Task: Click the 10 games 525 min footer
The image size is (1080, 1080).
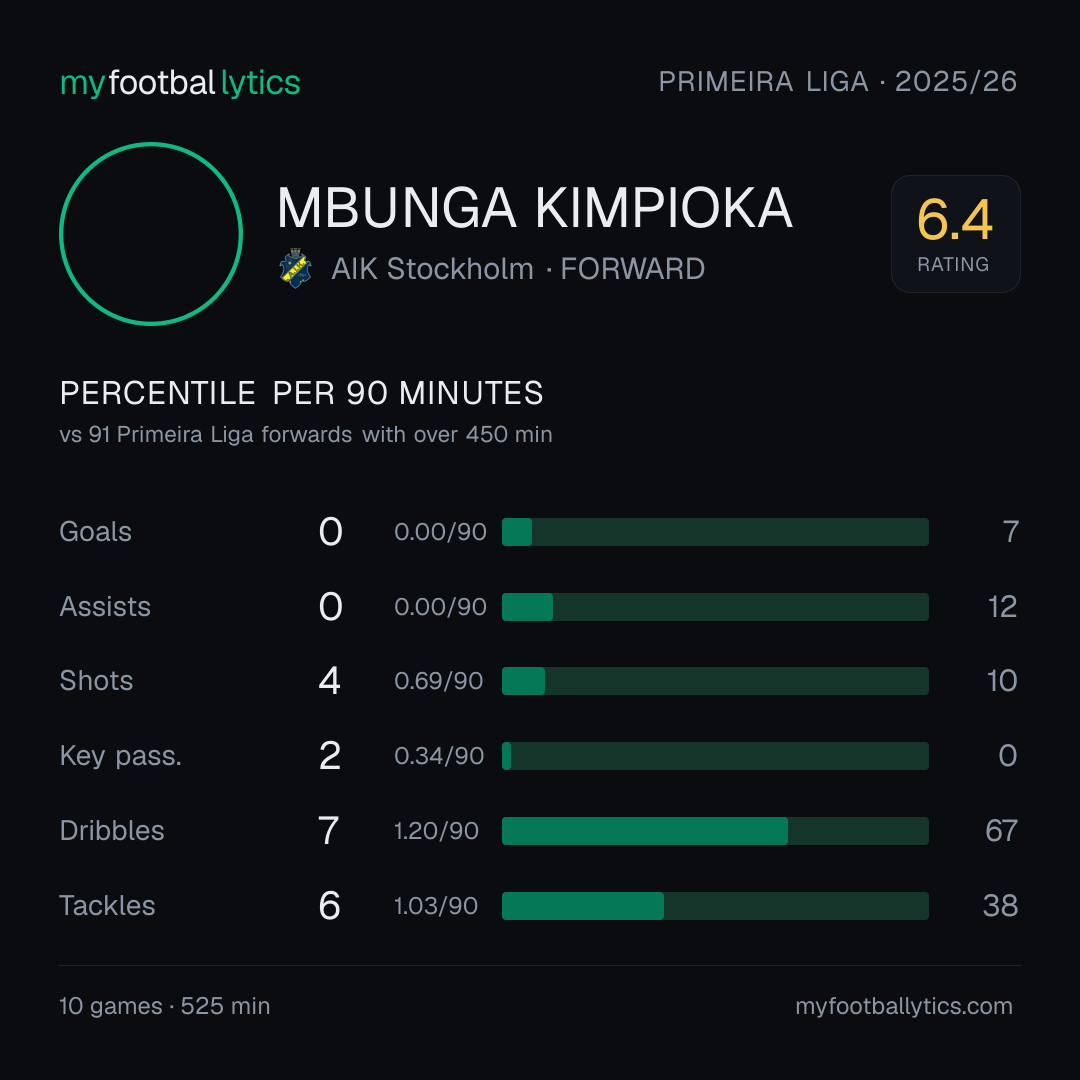Action: pyautogui.click(x=165, y=1006)
